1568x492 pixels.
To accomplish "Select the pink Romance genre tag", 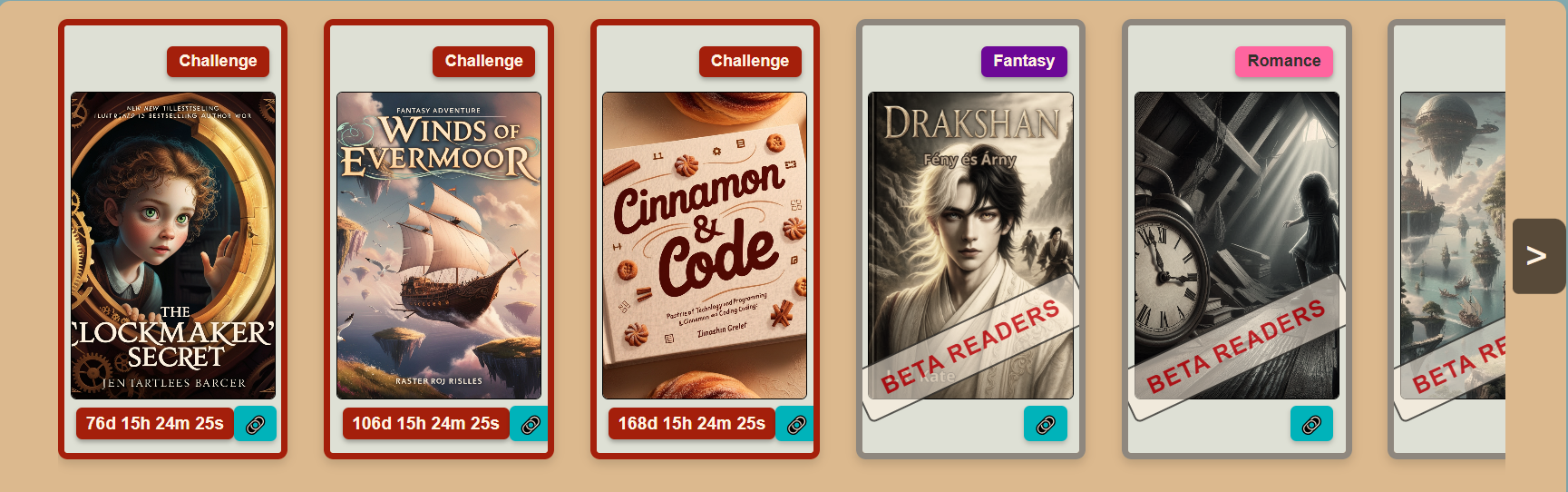I will (x=1284, y=62).
